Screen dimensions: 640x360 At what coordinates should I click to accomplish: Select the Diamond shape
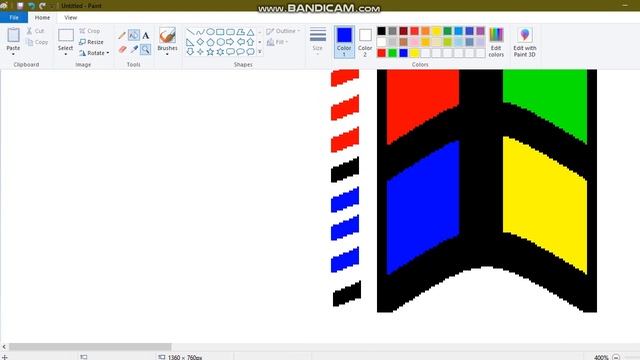point(200,42)
